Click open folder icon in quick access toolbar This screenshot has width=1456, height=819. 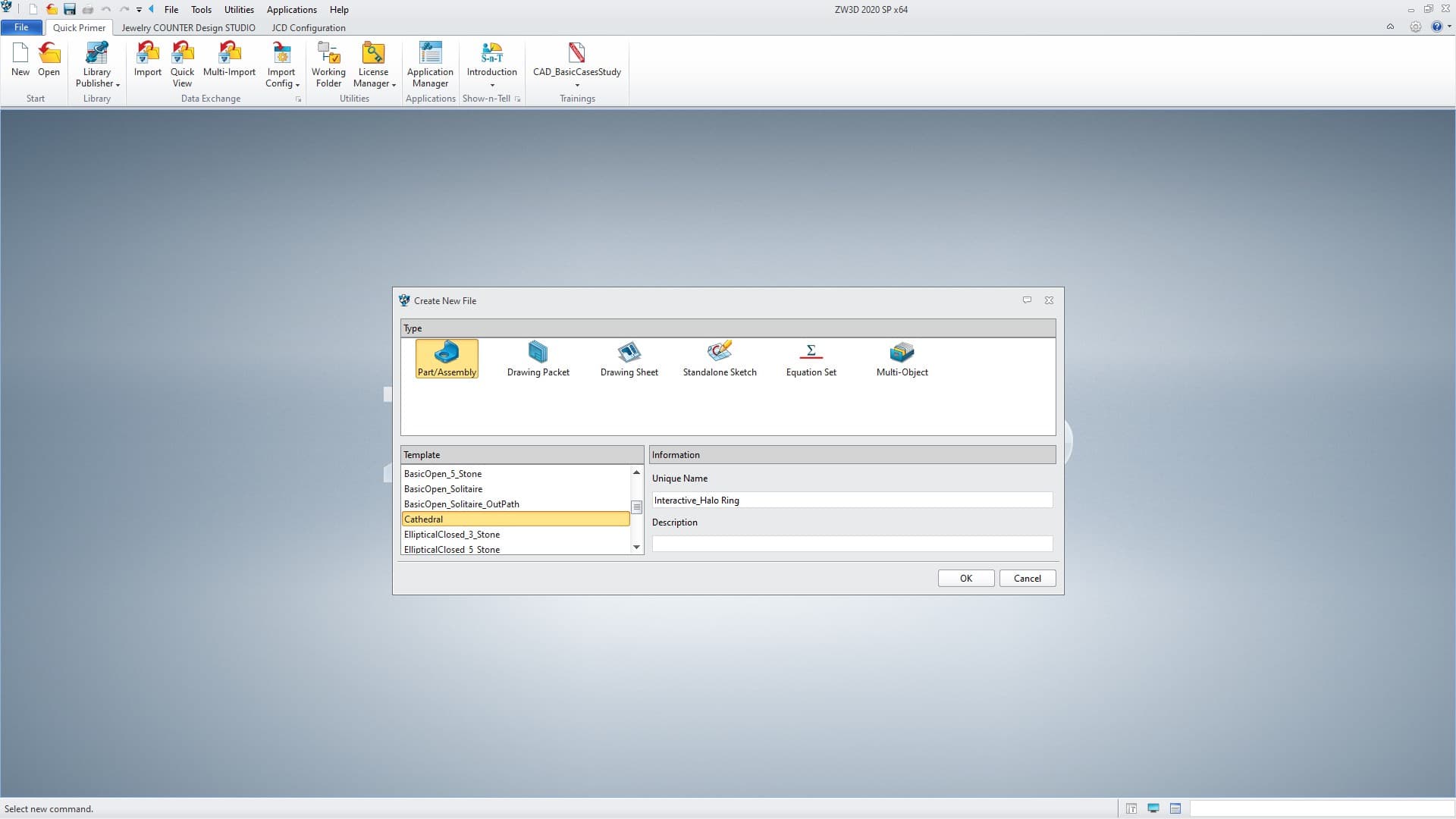(x=51, y=10)
